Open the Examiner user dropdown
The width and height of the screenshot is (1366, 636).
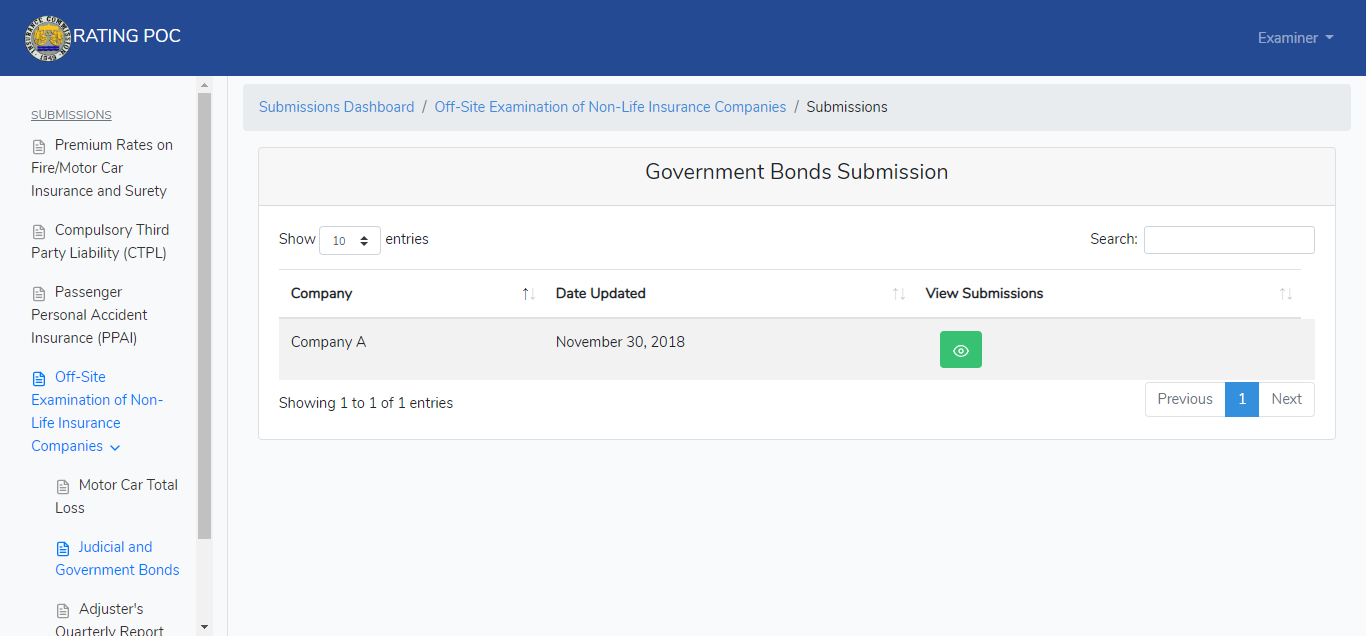[1296, 38]
